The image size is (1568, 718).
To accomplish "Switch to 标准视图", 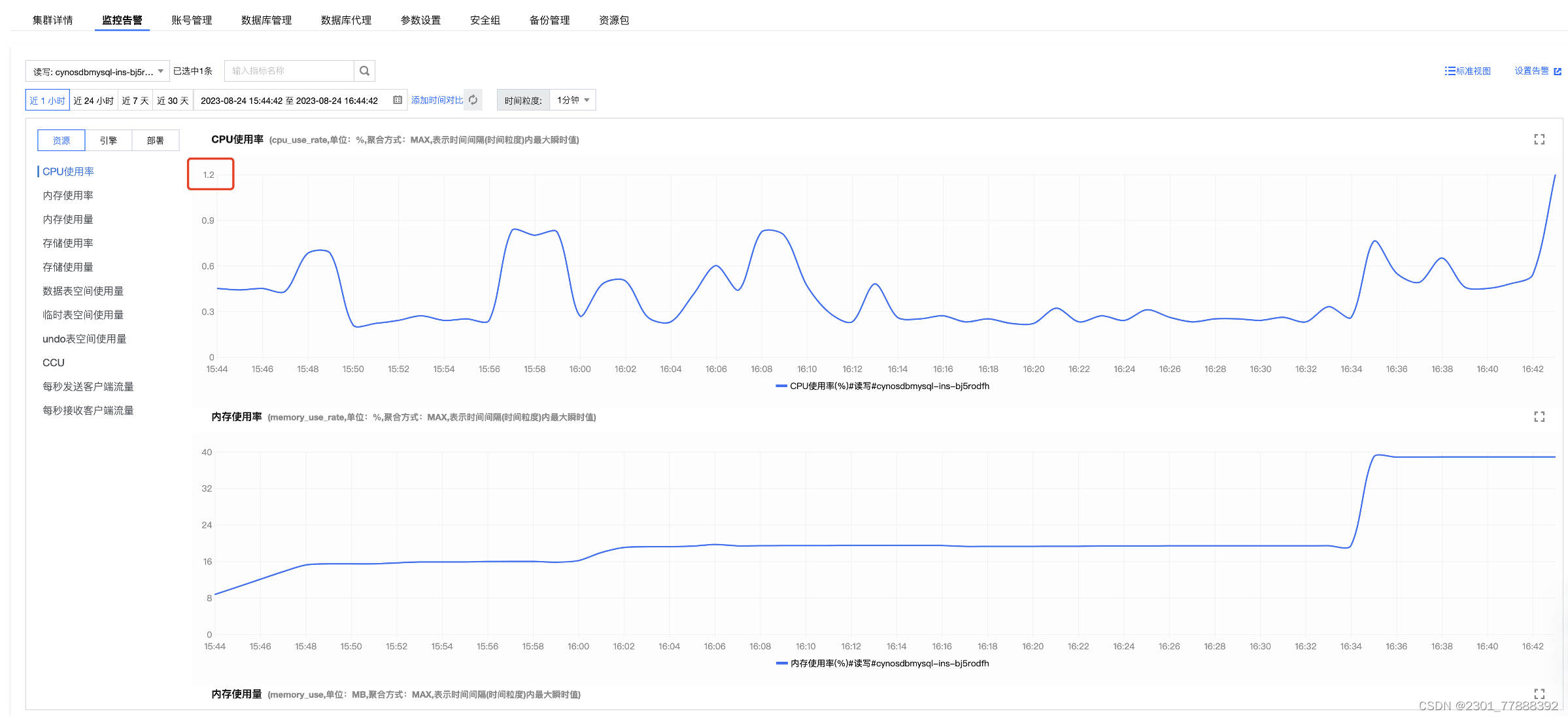I will pyautogui.click(x=1473, y=71).
